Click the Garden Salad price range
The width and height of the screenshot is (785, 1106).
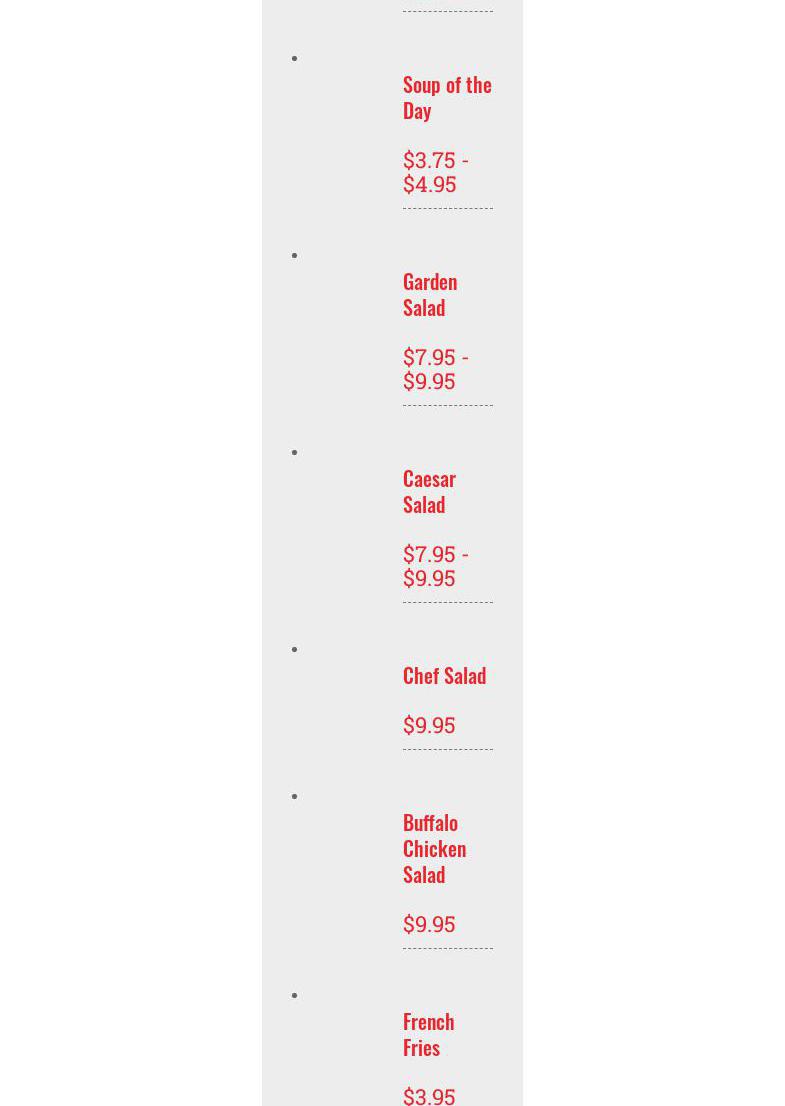coord(435,369)
